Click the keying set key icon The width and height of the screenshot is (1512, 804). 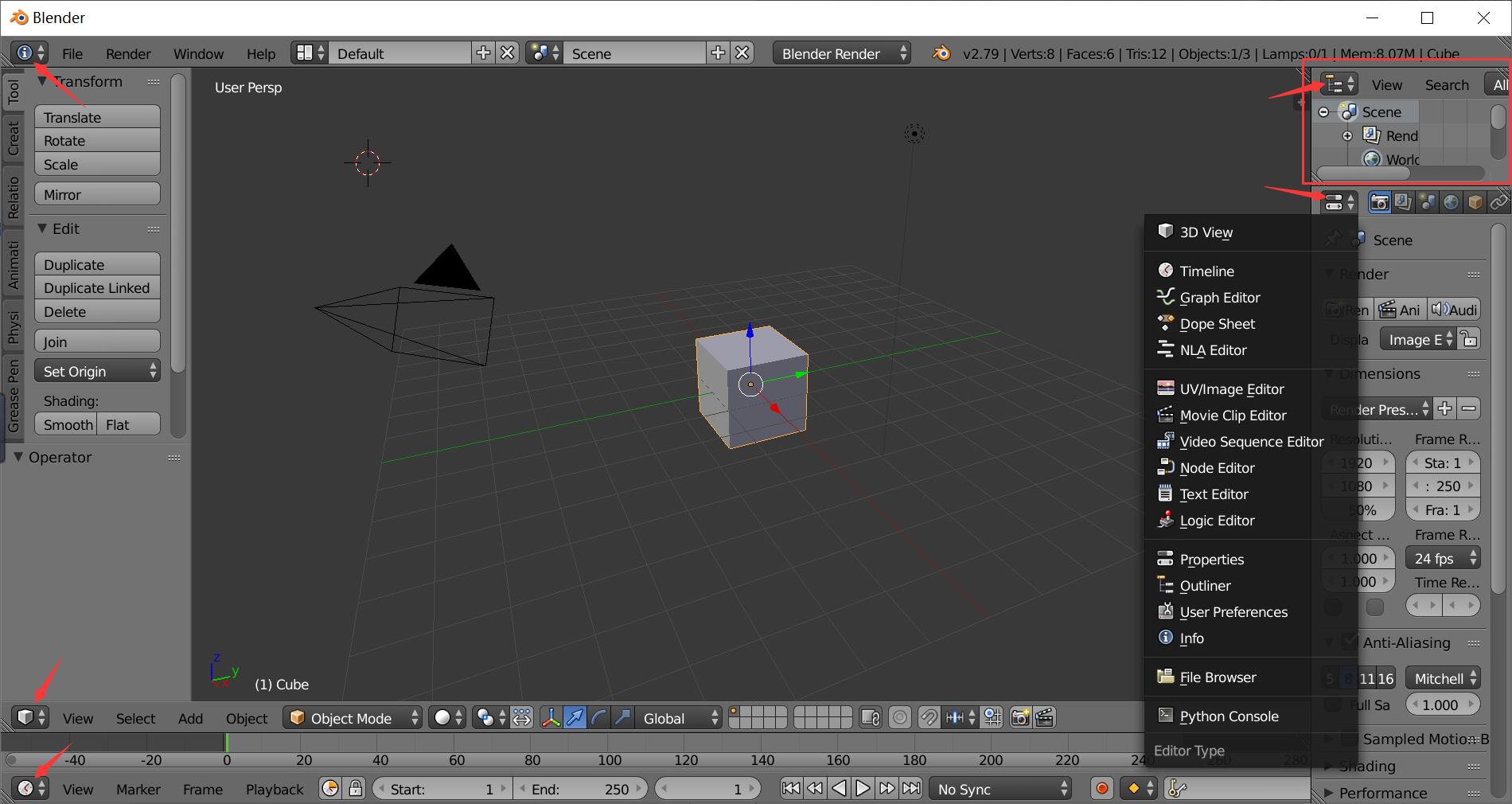click(1177, 788)
